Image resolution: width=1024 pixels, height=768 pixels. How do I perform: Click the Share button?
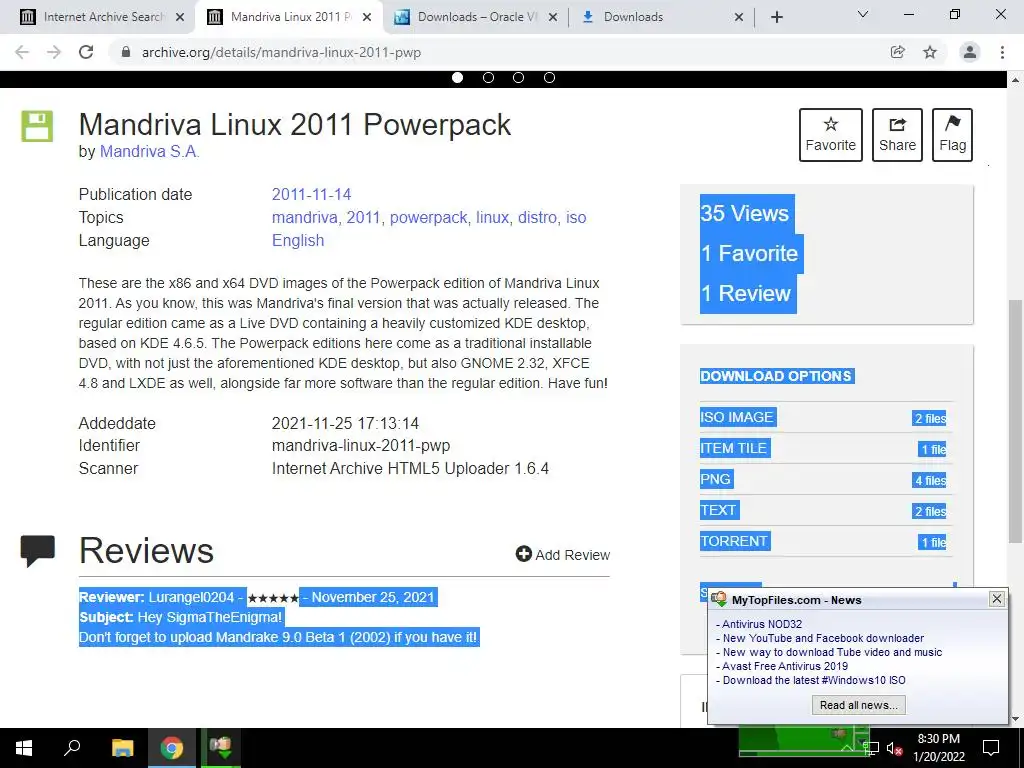point(897,135)
